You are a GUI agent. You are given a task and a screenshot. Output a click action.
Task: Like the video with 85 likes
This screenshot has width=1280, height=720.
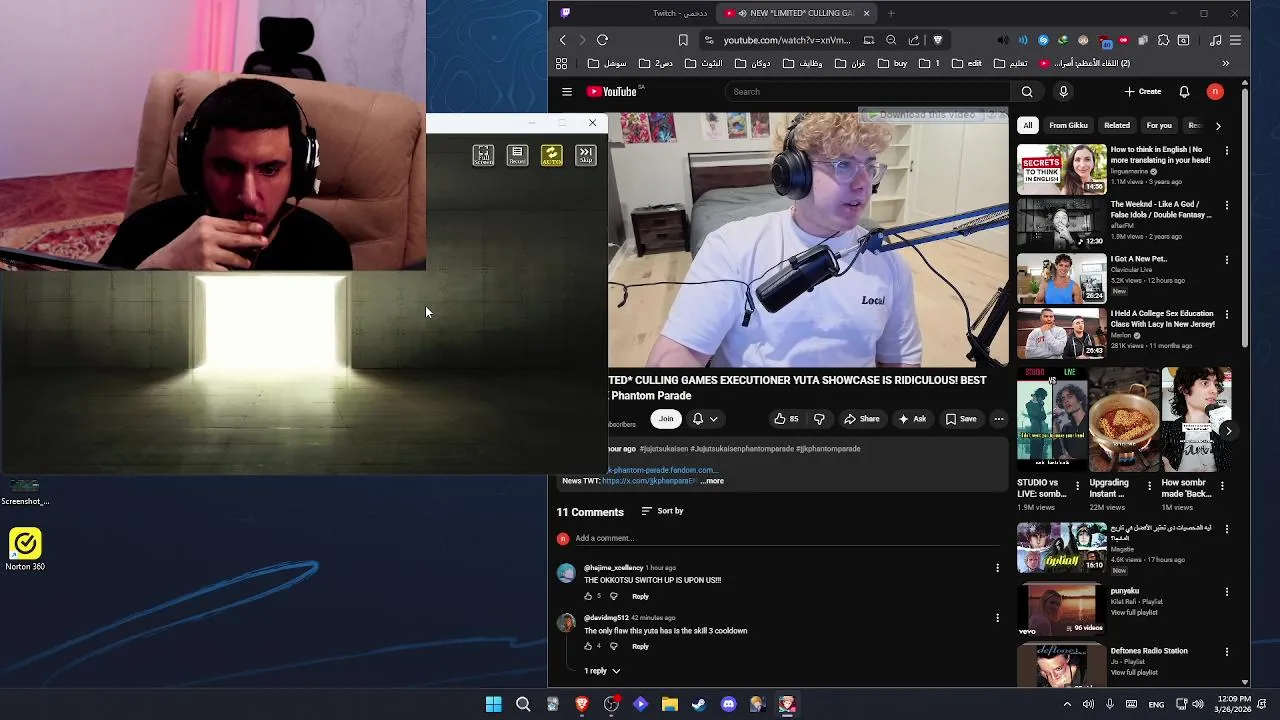(x=787, y=419)
